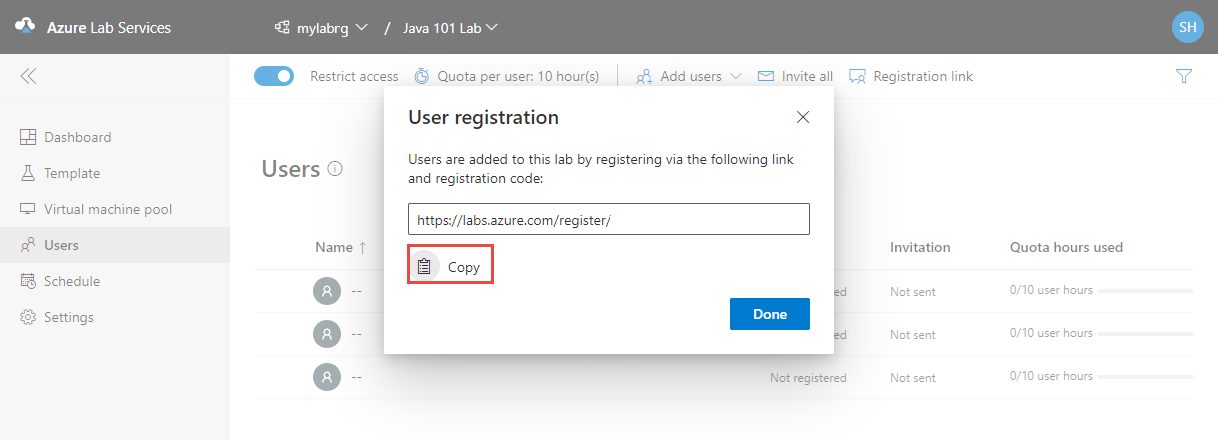This screenshot has width=1218, height=440.
Task: Toggle the Restrict access switch
Action: click(x=274, y=76)
